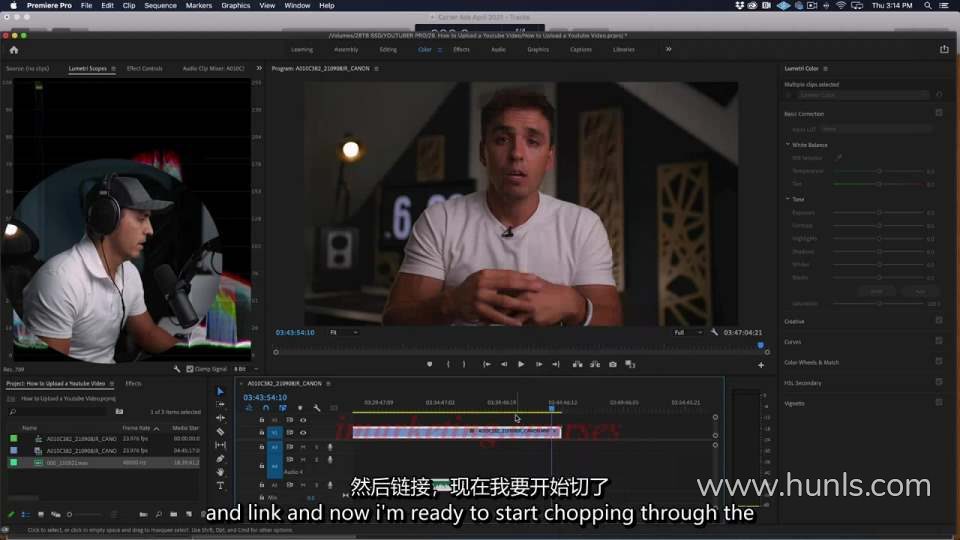Open the Markers menu

coord(199,6)
